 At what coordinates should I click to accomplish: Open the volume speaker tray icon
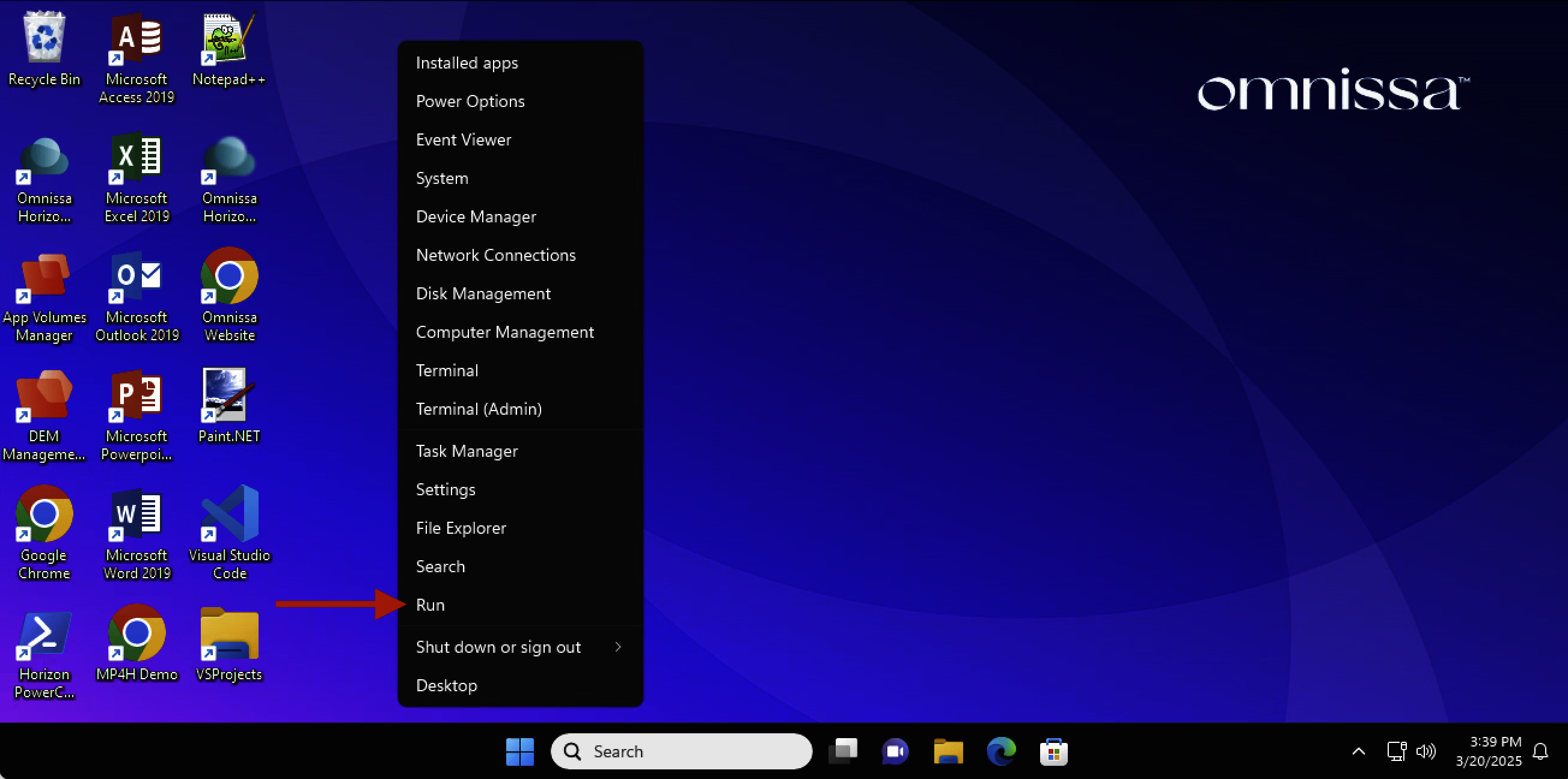1426,751
